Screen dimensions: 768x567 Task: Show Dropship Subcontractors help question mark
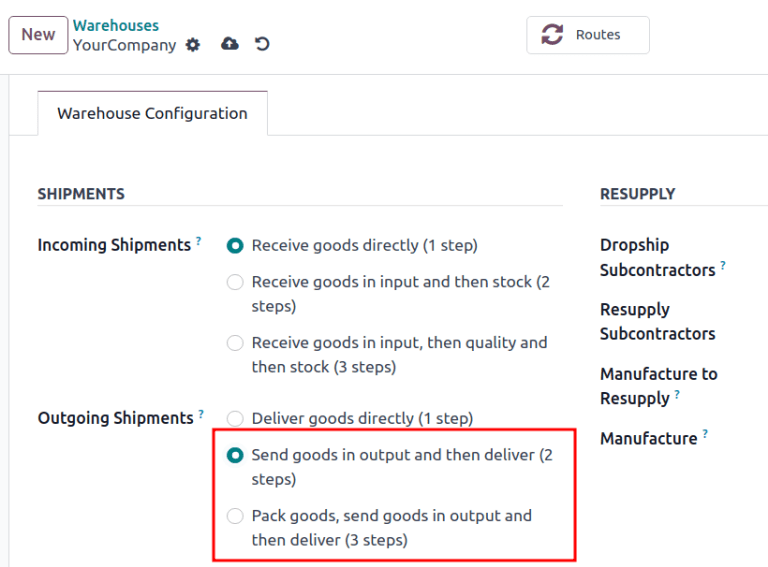pyautogui.click(x=723, y=266)
